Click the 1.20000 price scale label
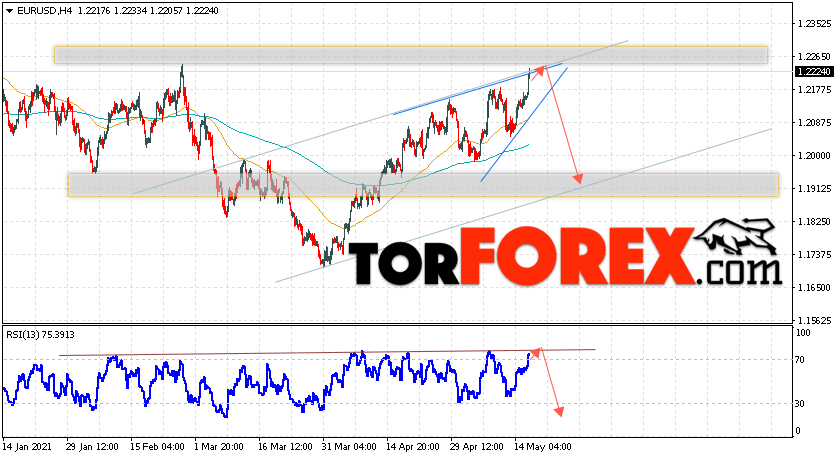This screenshot has width=838, height=458. click(814, 156)
